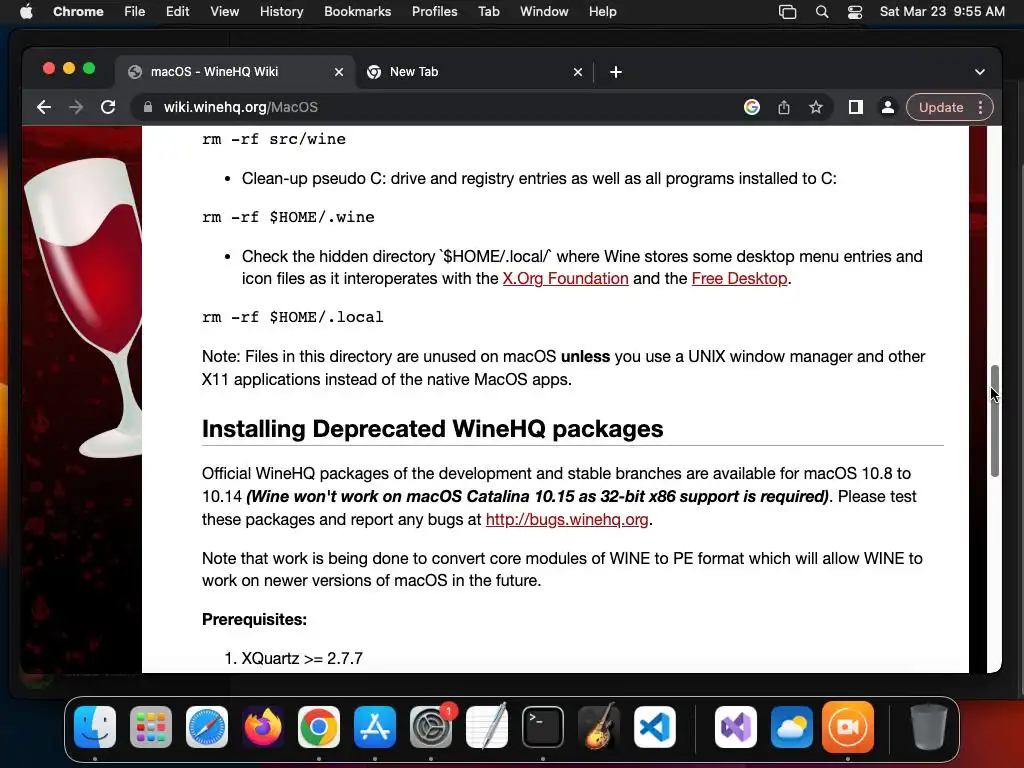Click the rm -rf src/wine command text
This screenshot has width=1024, height=768.
point(274,139)
